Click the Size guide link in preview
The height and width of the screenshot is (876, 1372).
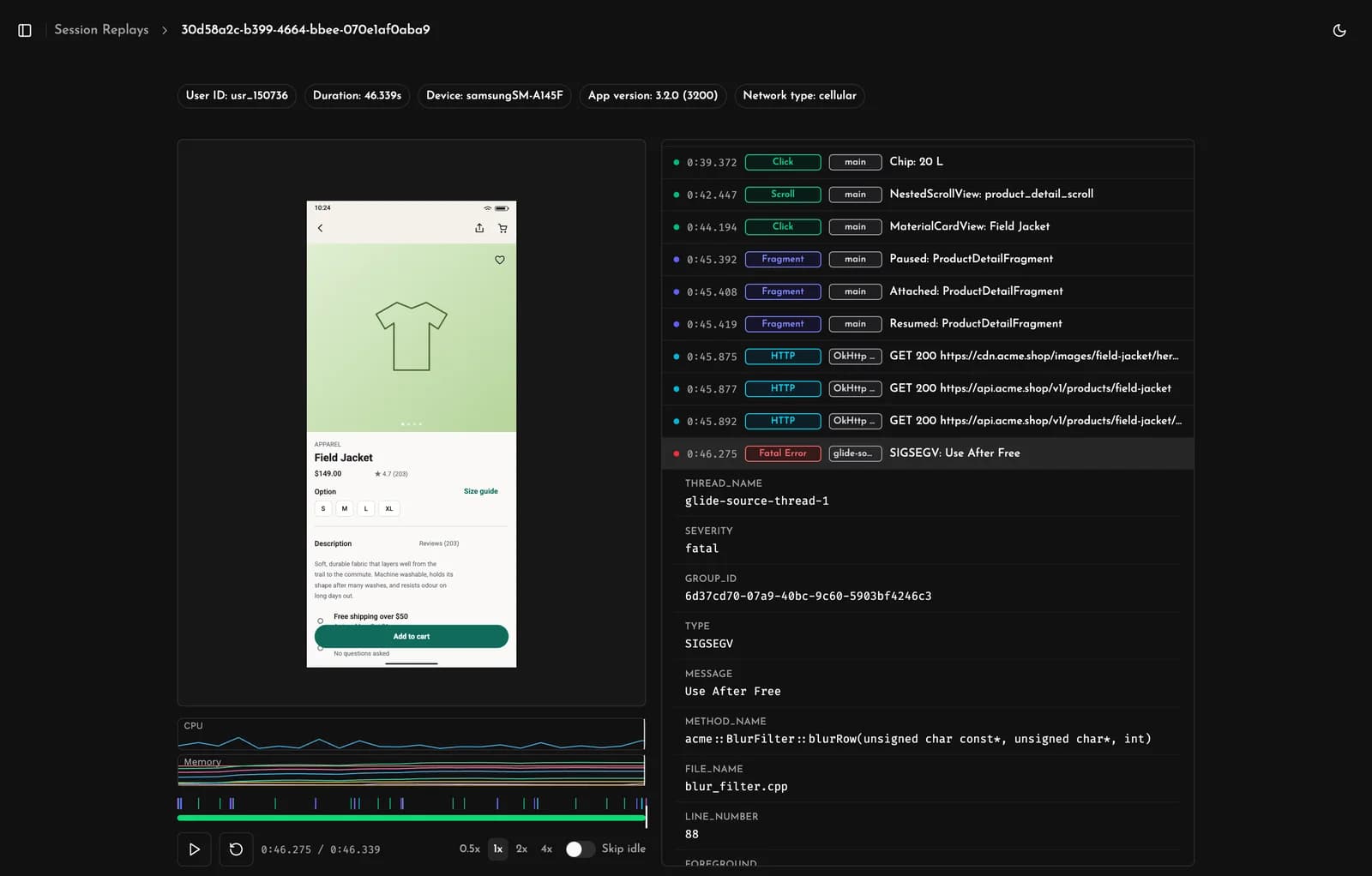(x=481, y=492)
